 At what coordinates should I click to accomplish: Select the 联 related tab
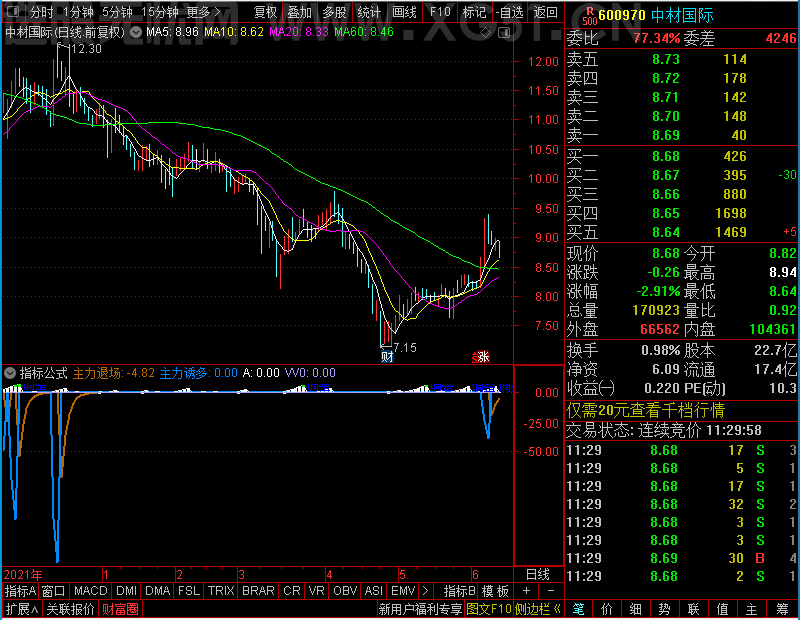[693, 609]
